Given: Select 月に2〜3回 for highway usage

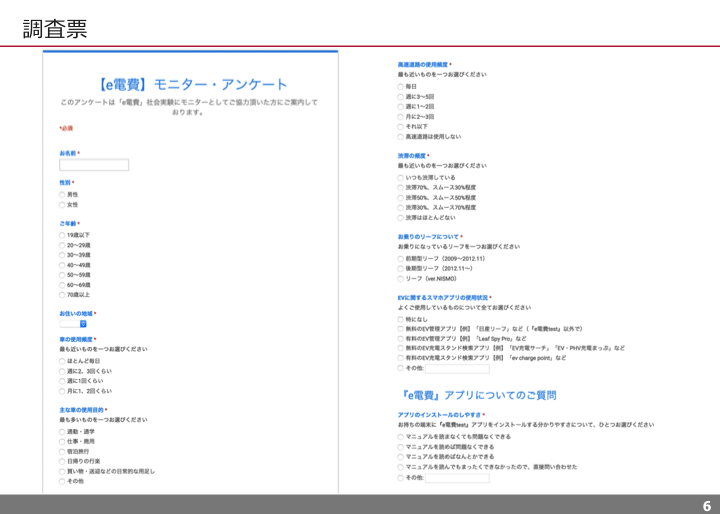Looking at the screenshot, I should point(400,117).
